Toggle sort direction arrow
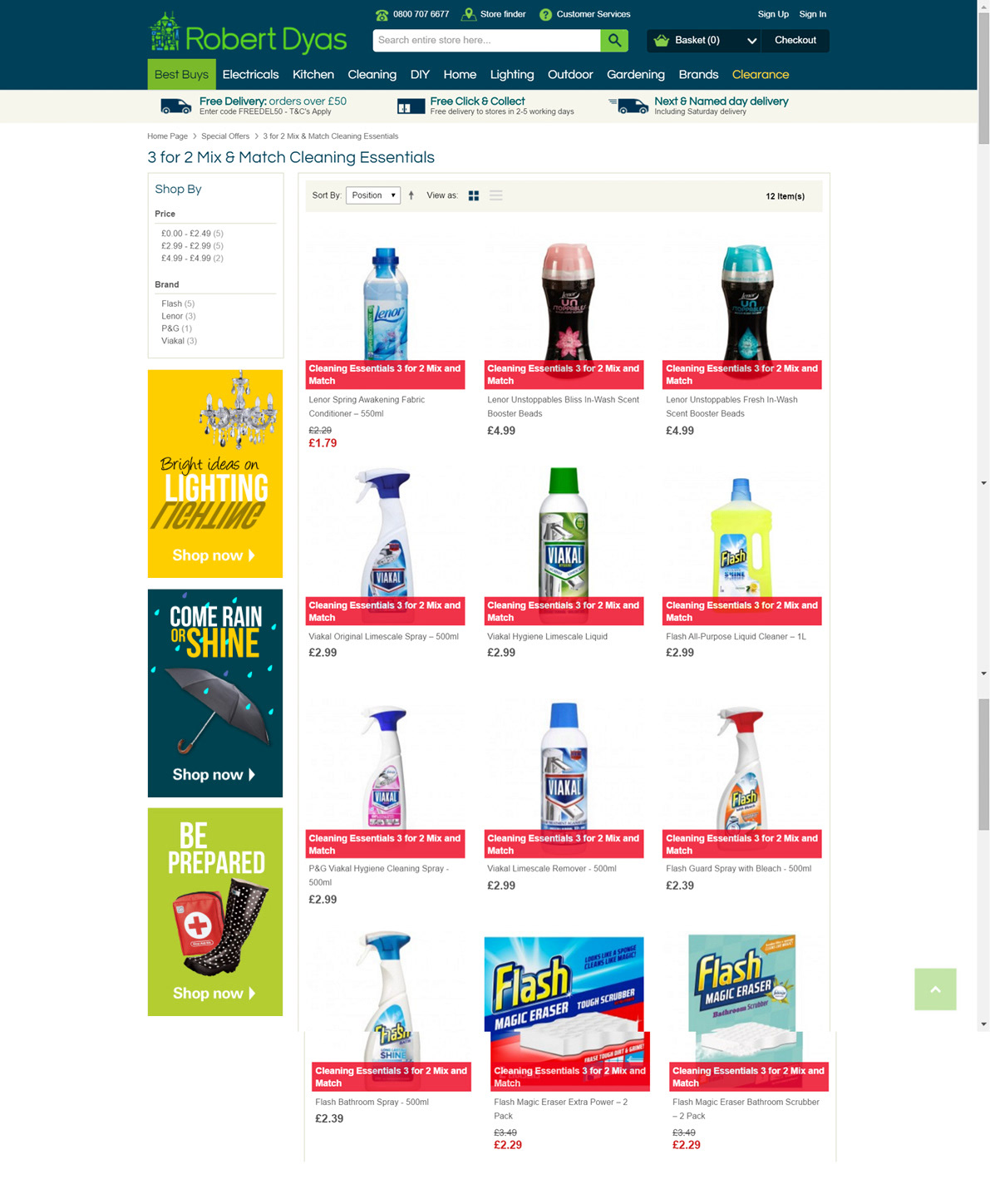The height and width of the screenshot is (1204, 990). click(411, 195)
